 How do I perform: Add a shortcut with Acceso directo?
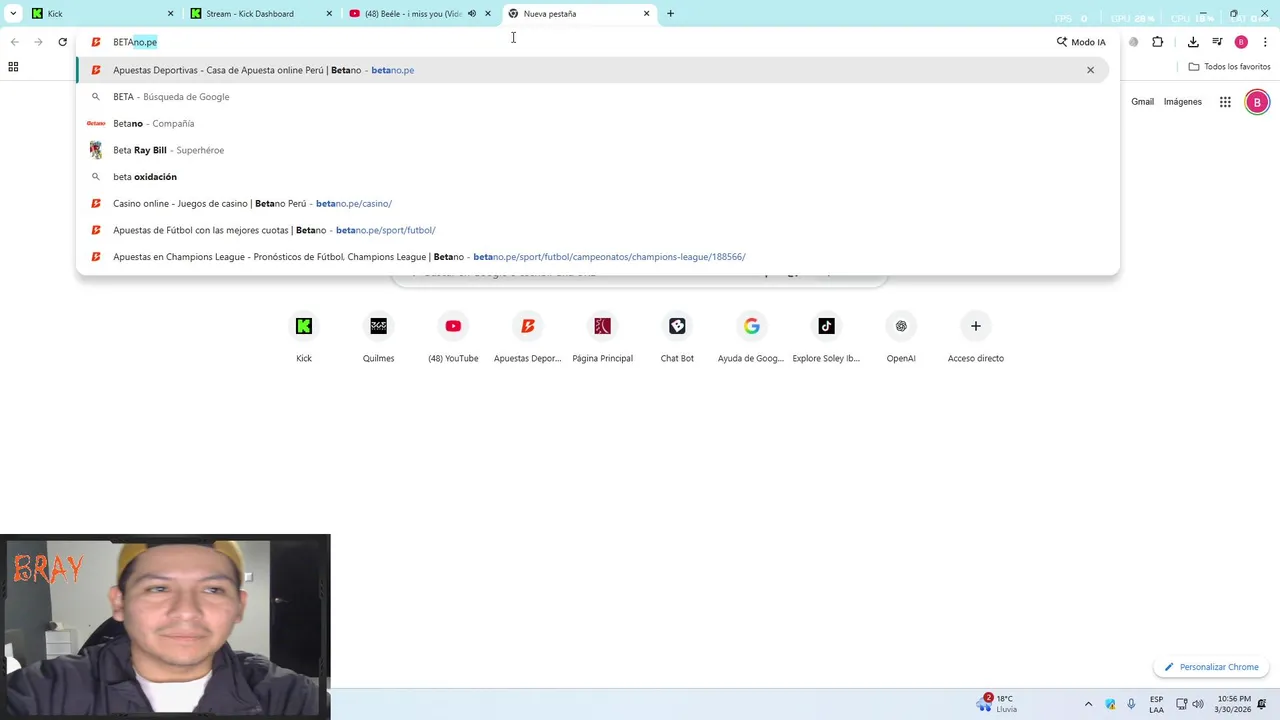[976, 338]
